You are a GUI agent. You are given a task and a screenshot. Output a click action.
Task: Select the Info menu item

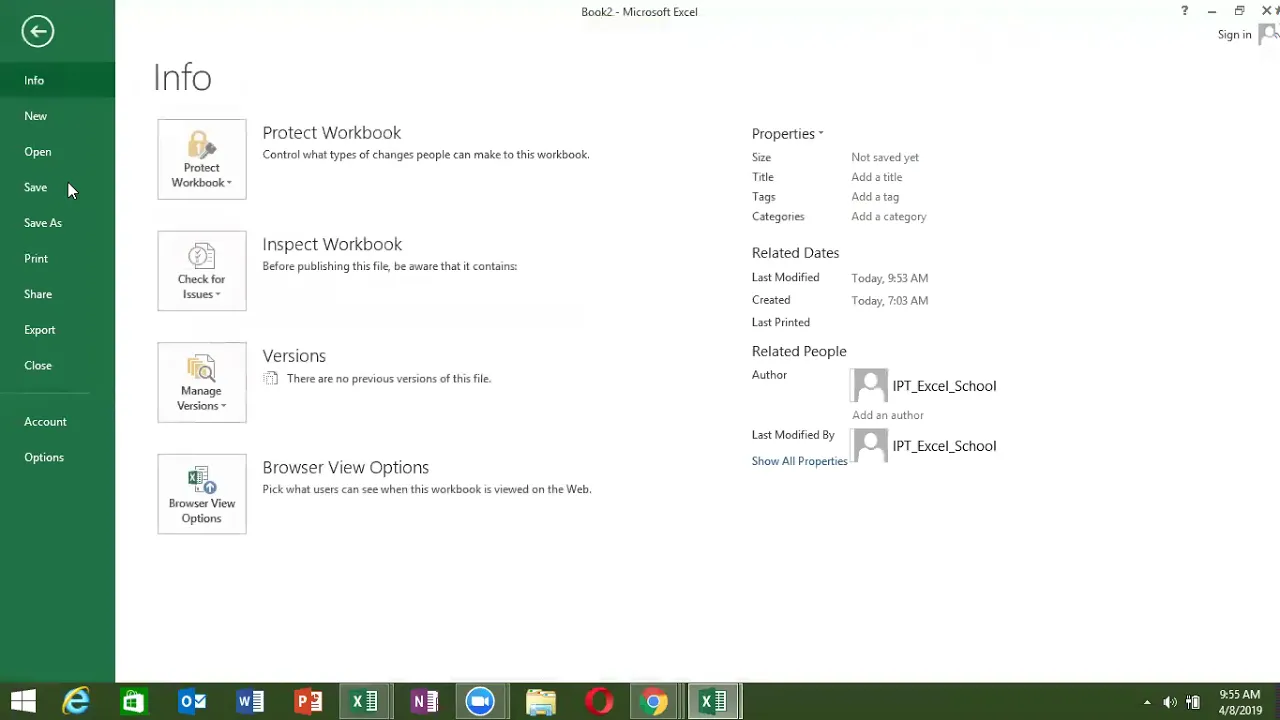(x=57, y=80)
